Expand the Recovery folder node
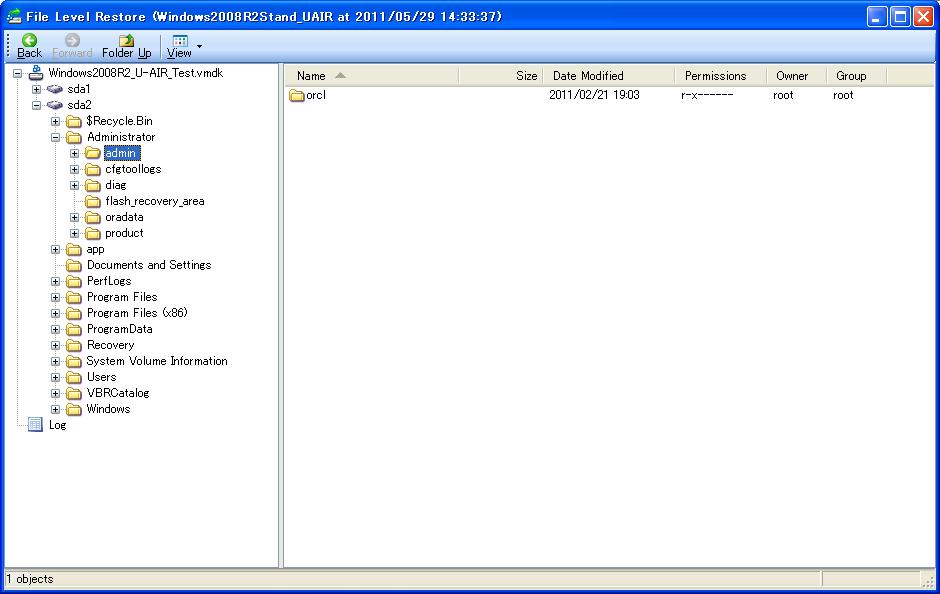This screenshot has height=594, width=940. point(55,345)
